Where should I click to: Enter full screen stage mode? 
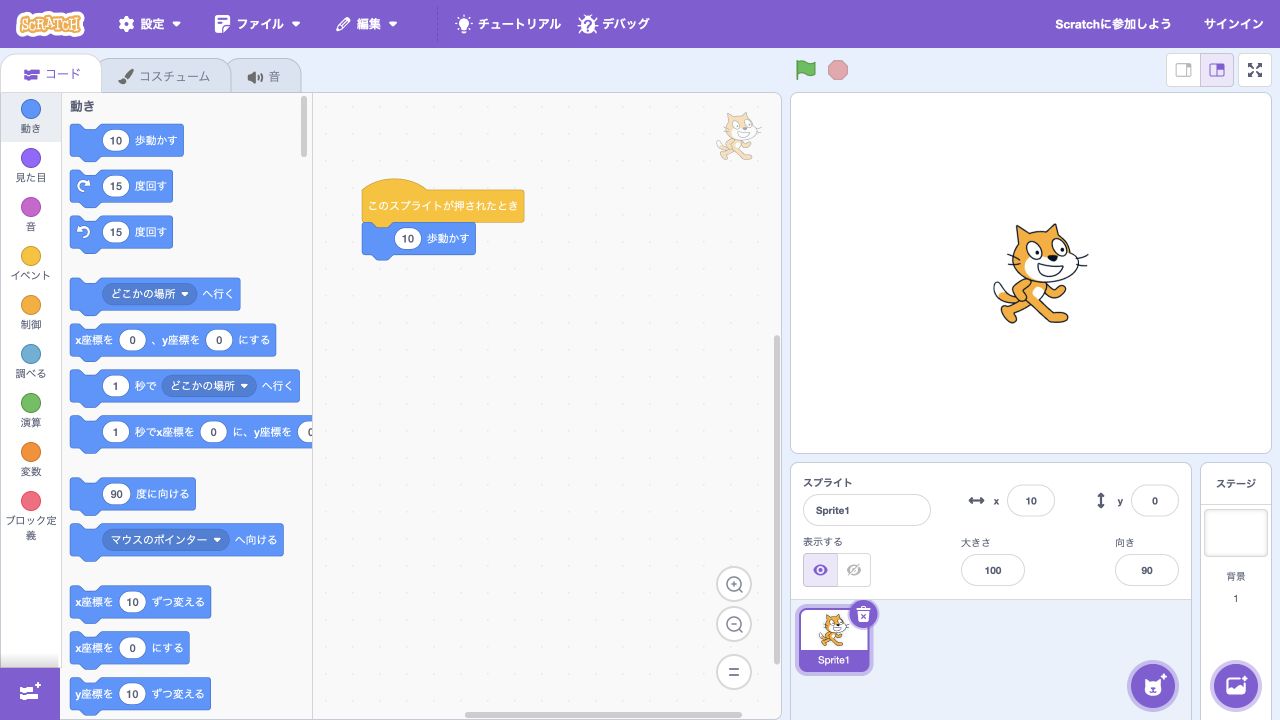click(1255, 70)
